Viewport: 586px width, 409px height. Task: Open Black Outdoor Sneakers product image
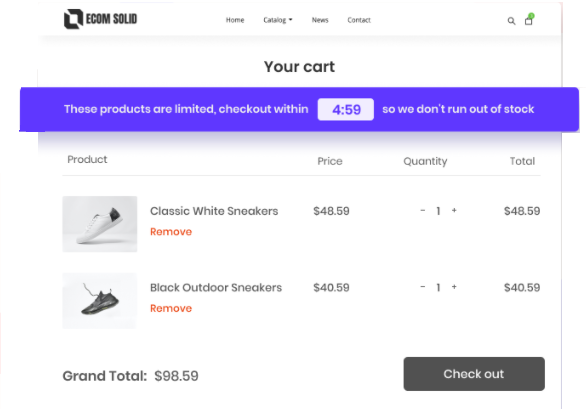100,301
